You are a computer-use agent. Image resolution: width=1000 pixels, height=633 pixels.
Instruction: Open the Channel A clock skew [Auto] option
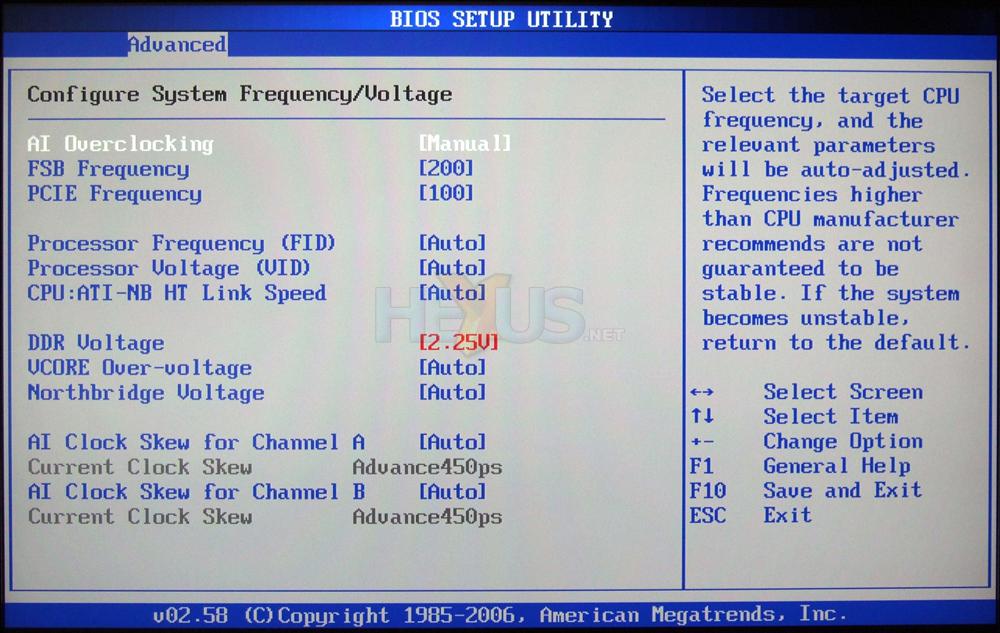pos(452,442)
